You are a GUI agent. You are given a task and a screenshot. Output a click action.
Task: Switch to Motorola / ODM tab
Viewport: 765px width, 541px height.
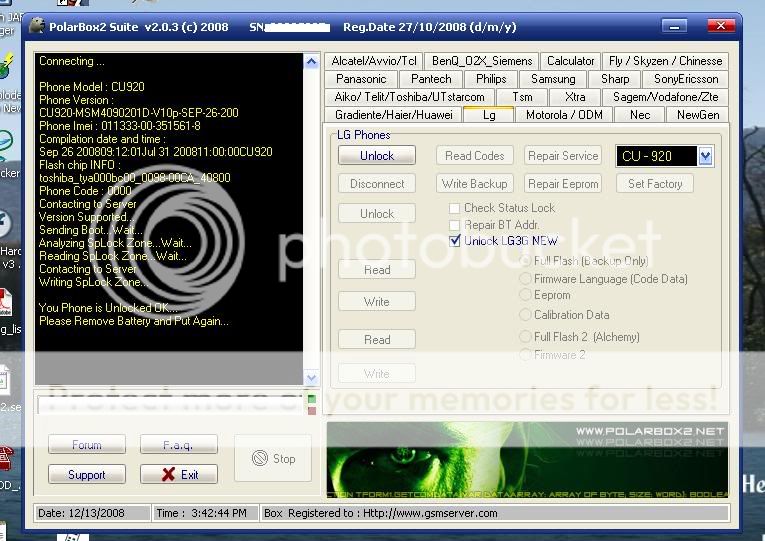click(x=564, y=115)
